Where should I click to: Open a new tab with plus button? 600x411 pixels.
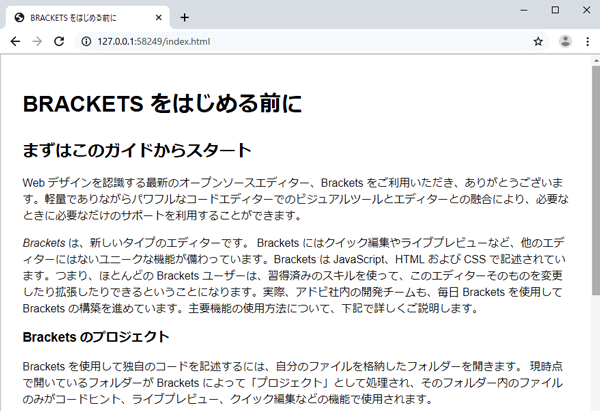(184, 18)
